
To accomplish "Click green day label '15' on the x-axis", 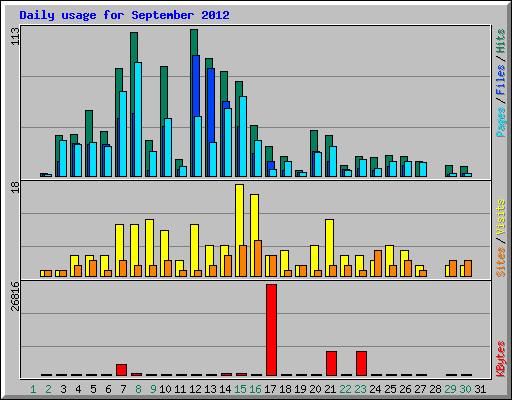I will point(240,389).
